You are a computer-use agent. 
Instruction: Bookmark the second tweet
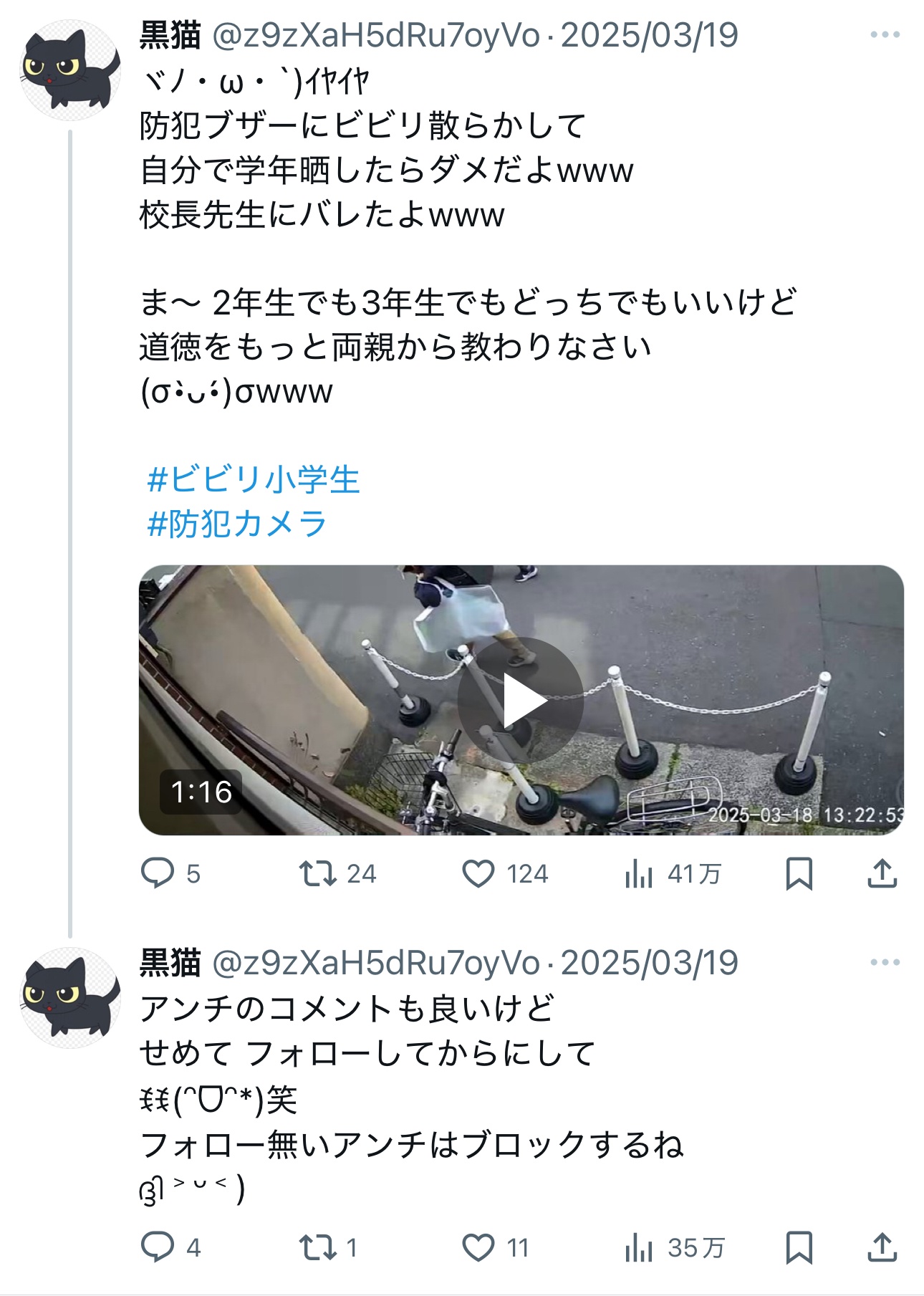tap(799, 1247)
